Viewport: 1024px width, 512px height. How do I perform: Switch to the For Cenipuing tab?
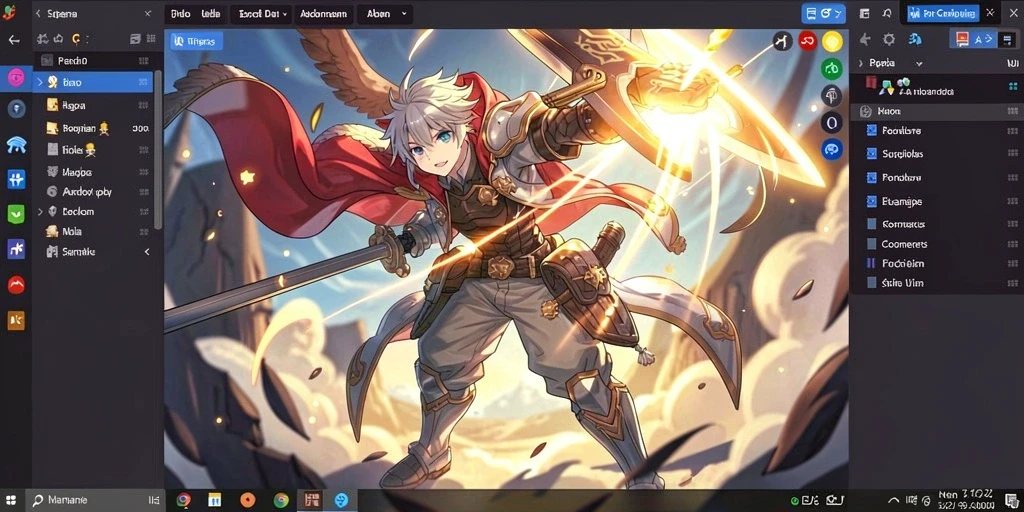(942, 13)
